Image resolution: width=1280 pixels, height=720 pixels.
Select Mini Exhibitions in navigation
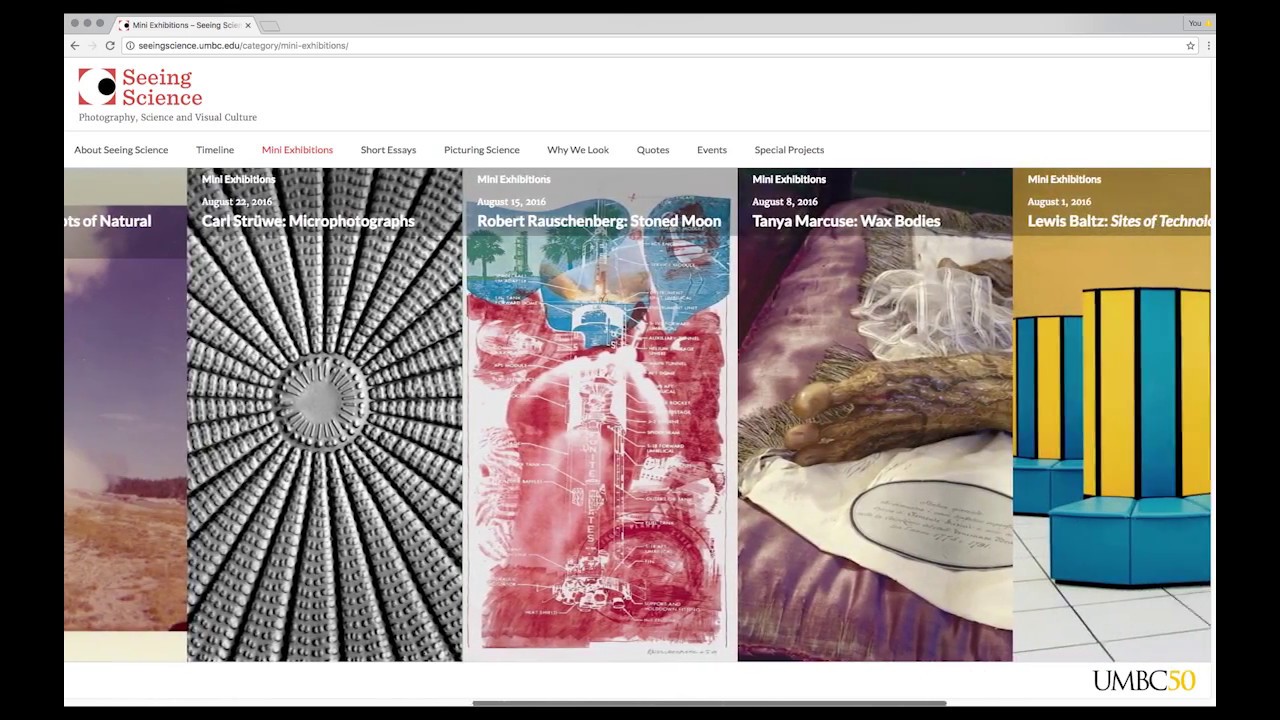(x=297, y=150)
